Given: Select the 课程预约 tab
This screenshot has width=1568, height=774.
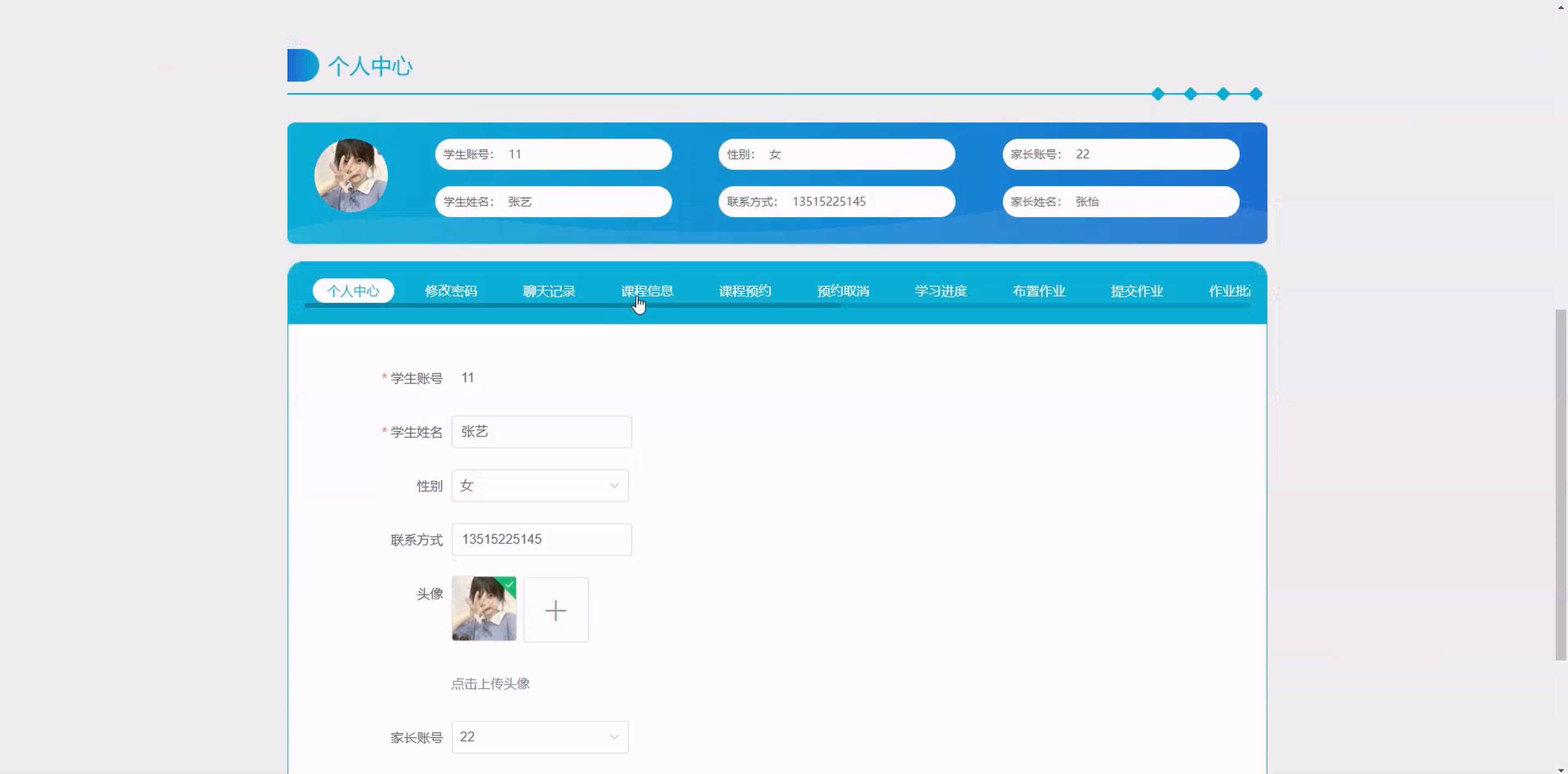Looking at the screenshot, I should click(x=745, y=291).
